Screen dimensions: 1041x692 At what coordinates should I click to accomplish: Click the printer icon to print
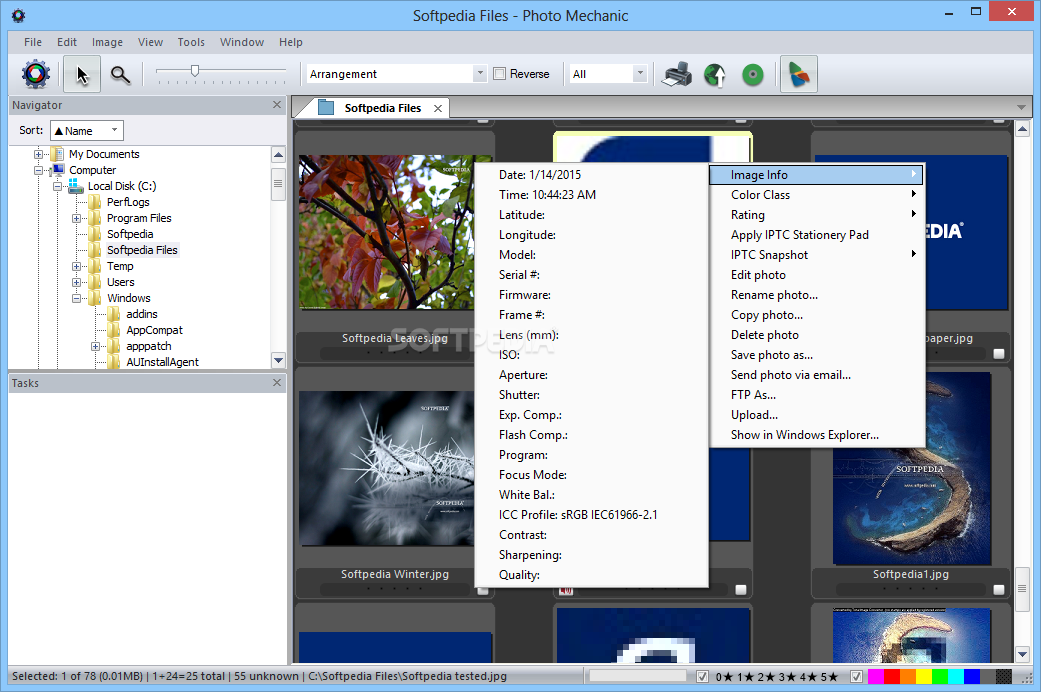point(677,74)
